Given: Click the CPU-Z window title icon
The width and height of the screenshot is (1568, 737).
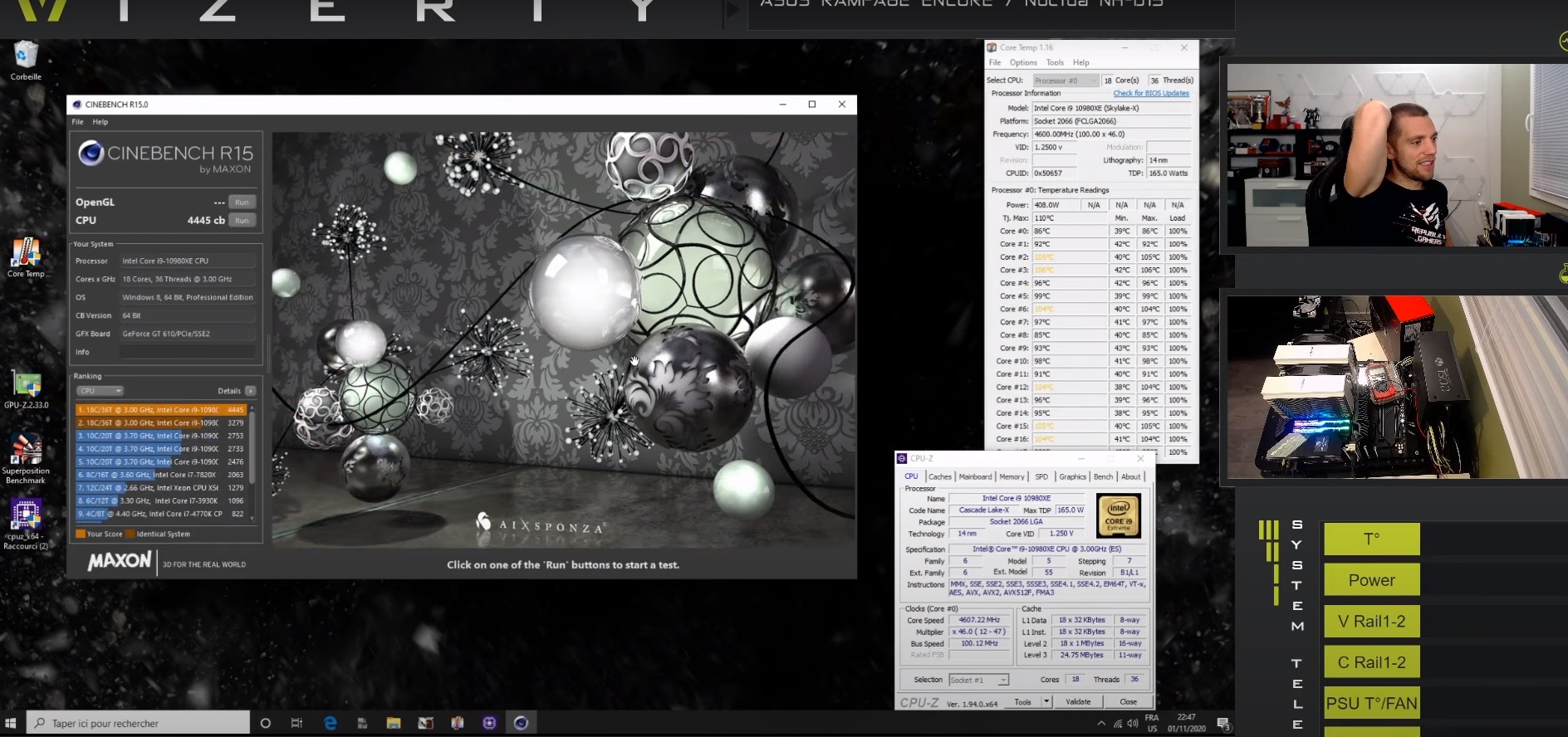Looking at the screenshot, I should 902,458.
